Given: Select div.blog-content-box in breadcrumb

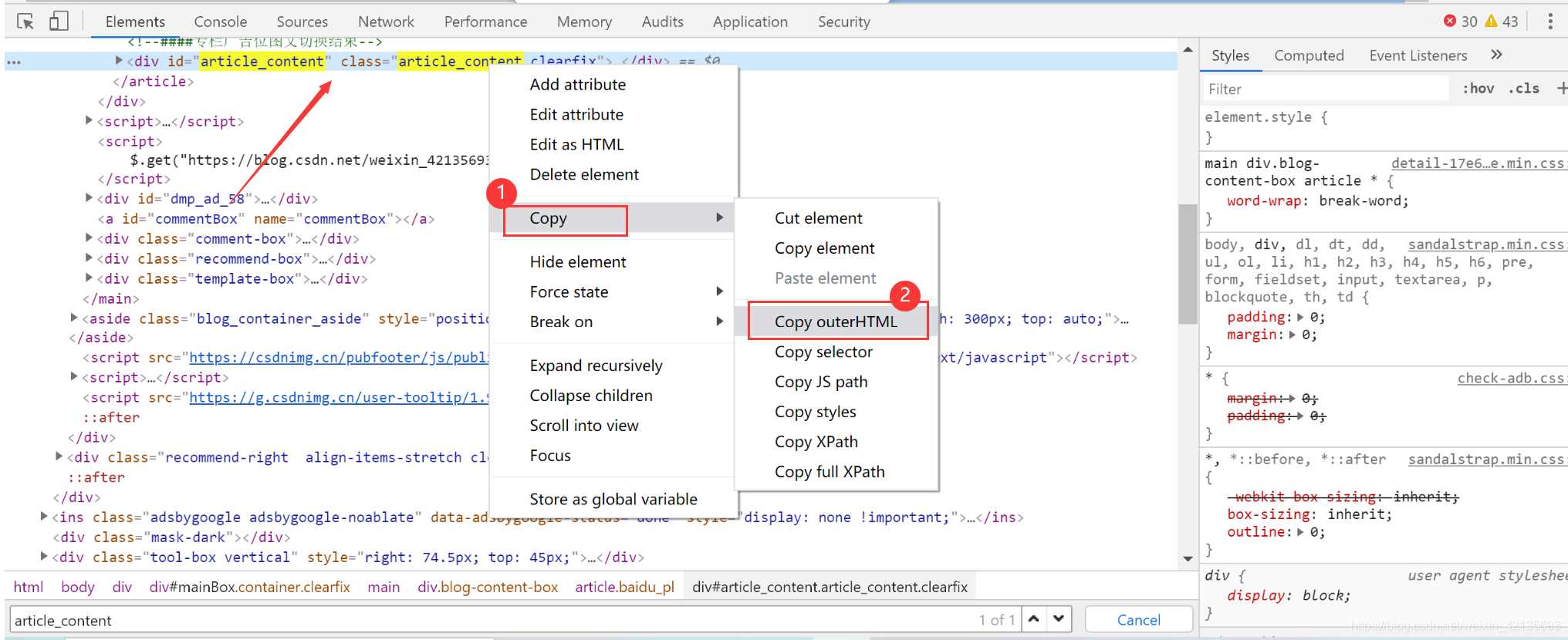Looking at the screenshot, I should (488, 587).
